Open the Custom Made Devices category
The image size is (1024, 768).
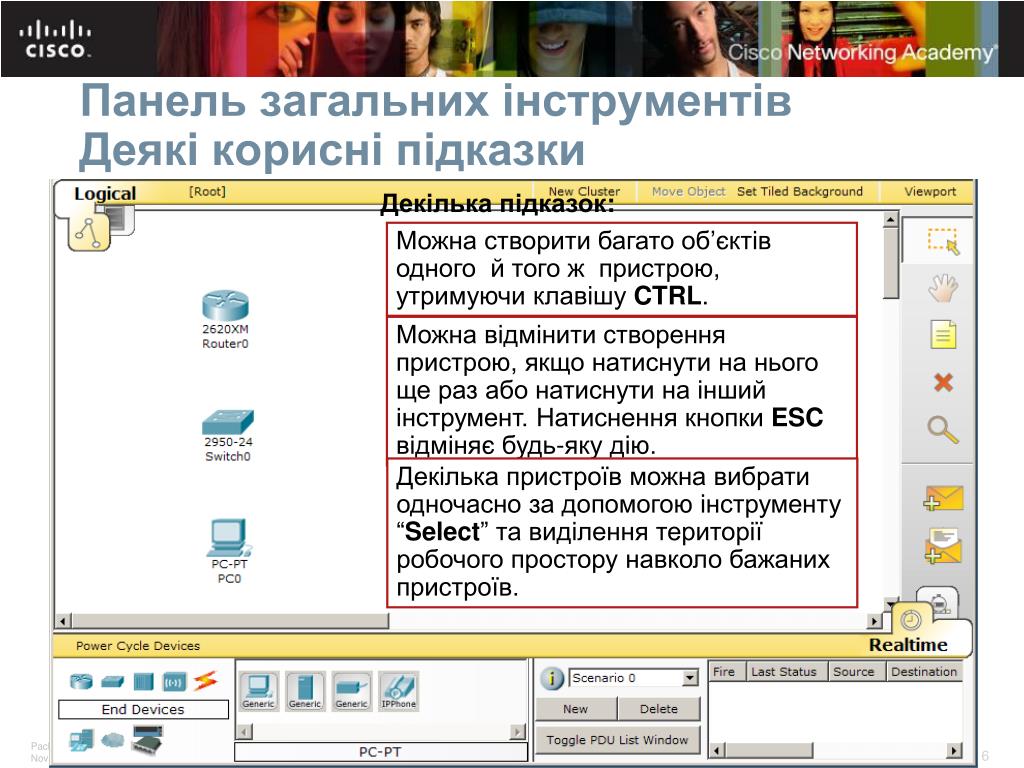click(x=147, y=740)
